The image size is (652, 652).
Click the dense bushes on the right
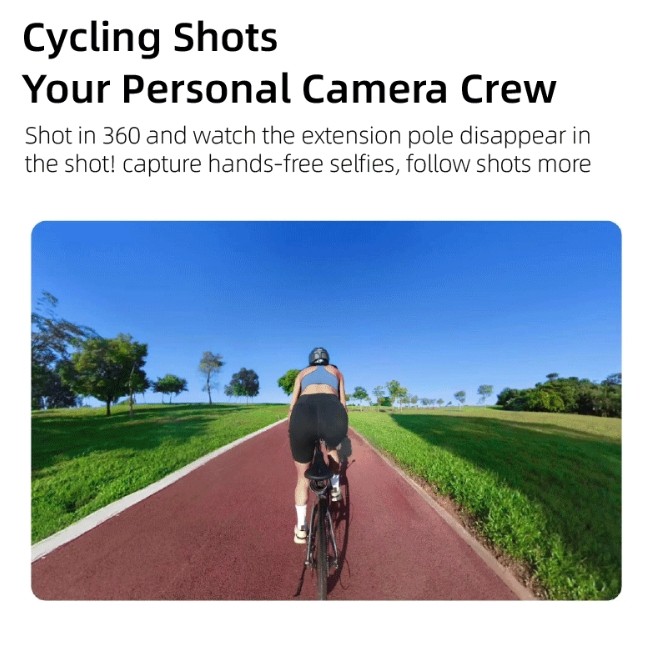coord(559,395)
